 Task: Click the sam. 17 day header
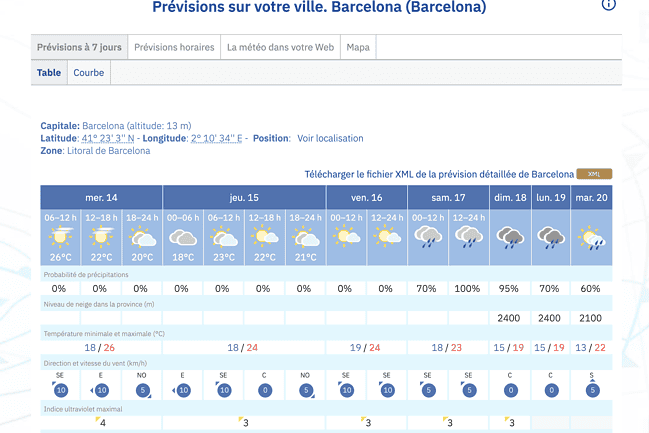click(x=448, y=197)
